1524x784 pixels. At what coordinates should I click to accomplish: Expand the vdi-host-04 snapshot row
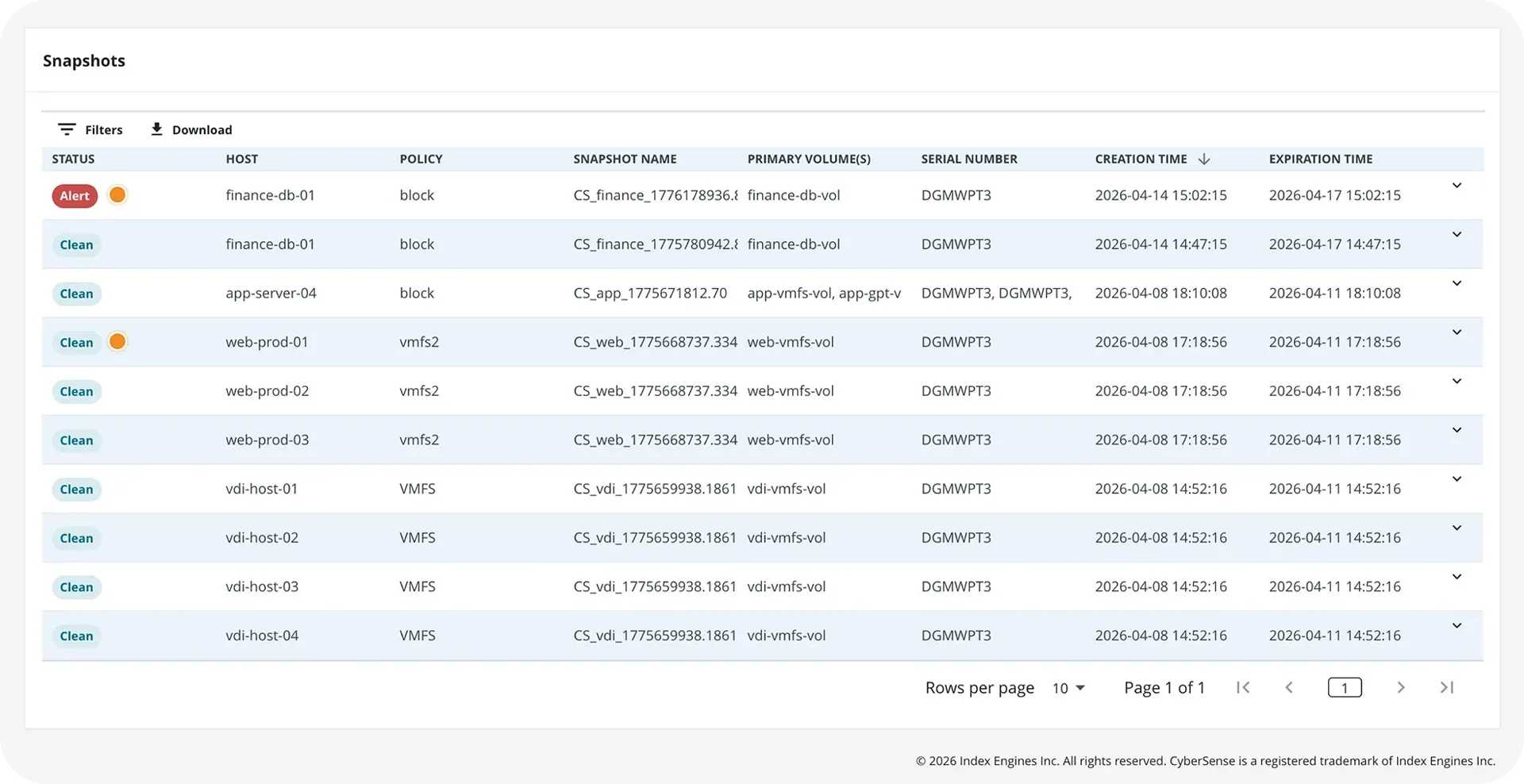1457,626
